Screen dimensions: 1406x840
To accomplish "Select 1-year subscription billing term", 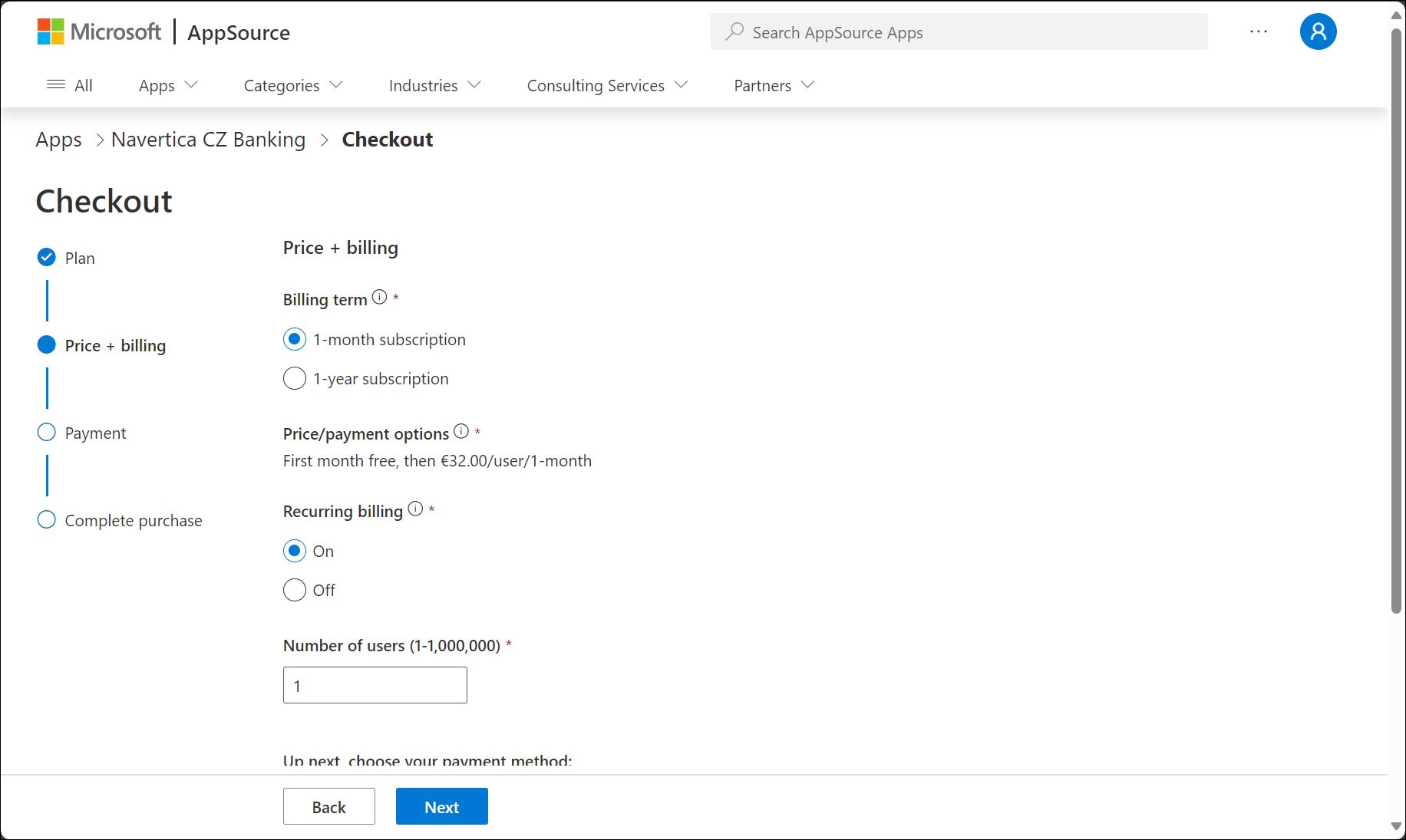I will 295,378.
